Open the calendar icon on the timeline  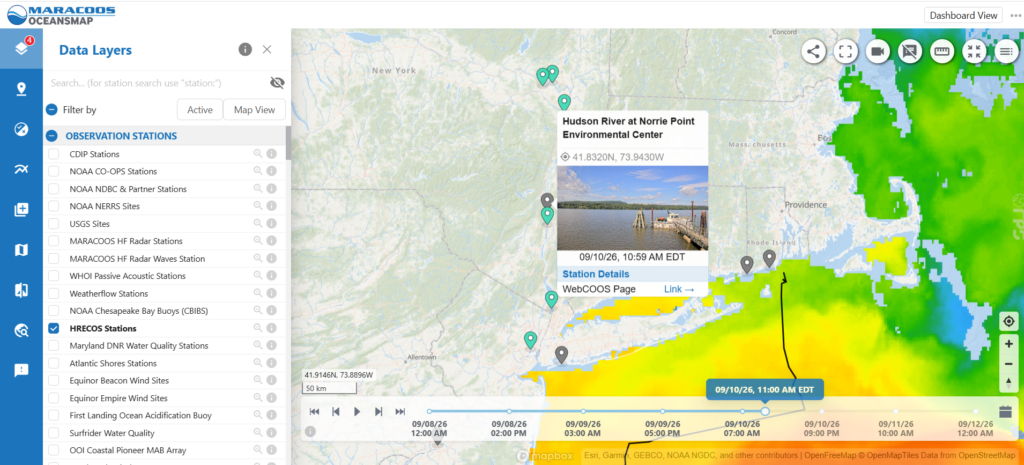pyautogui.click(x=1006, y=412)
